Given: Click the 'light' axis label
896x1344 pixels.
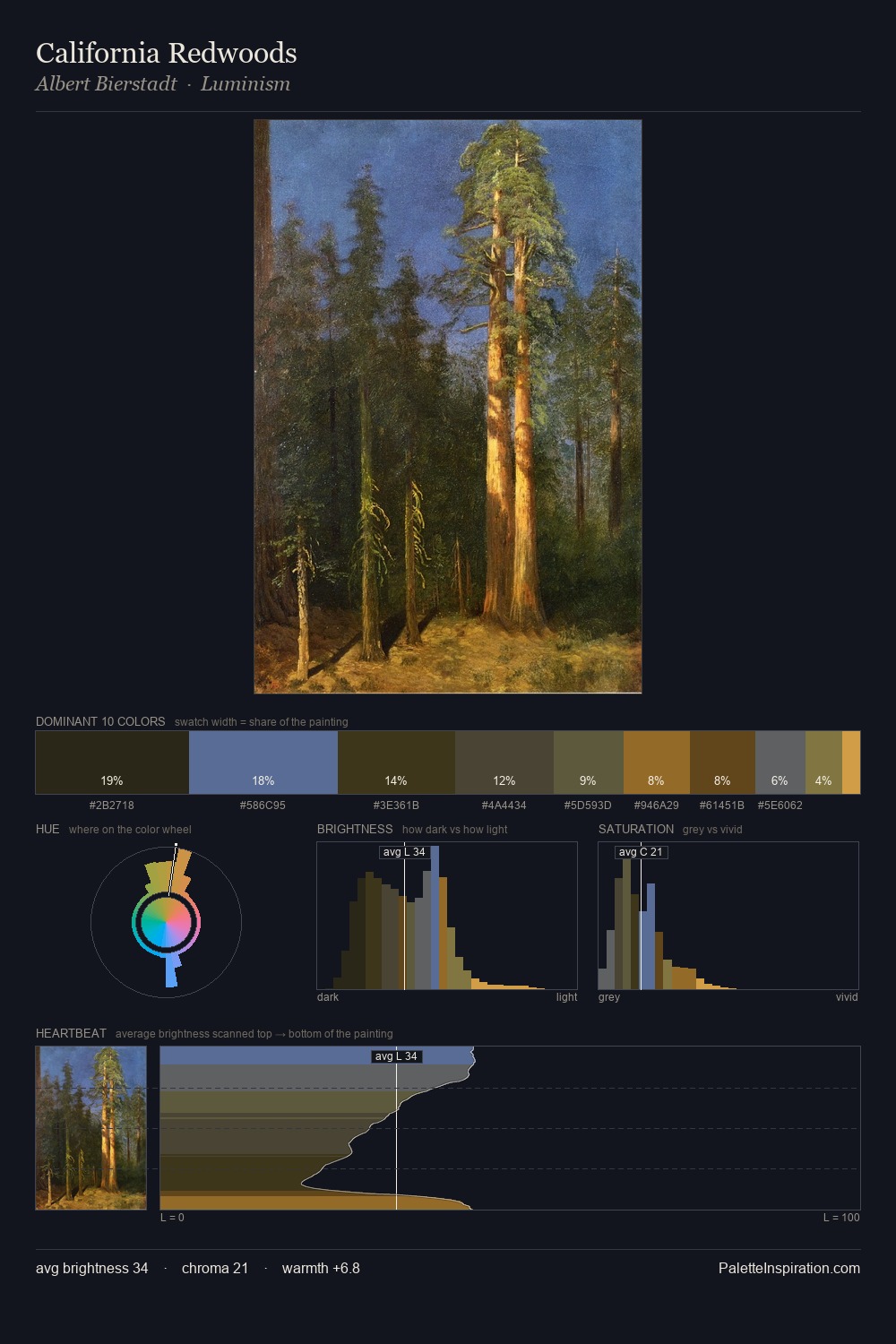Looking at the screenshot, I should tap(566, 997).
